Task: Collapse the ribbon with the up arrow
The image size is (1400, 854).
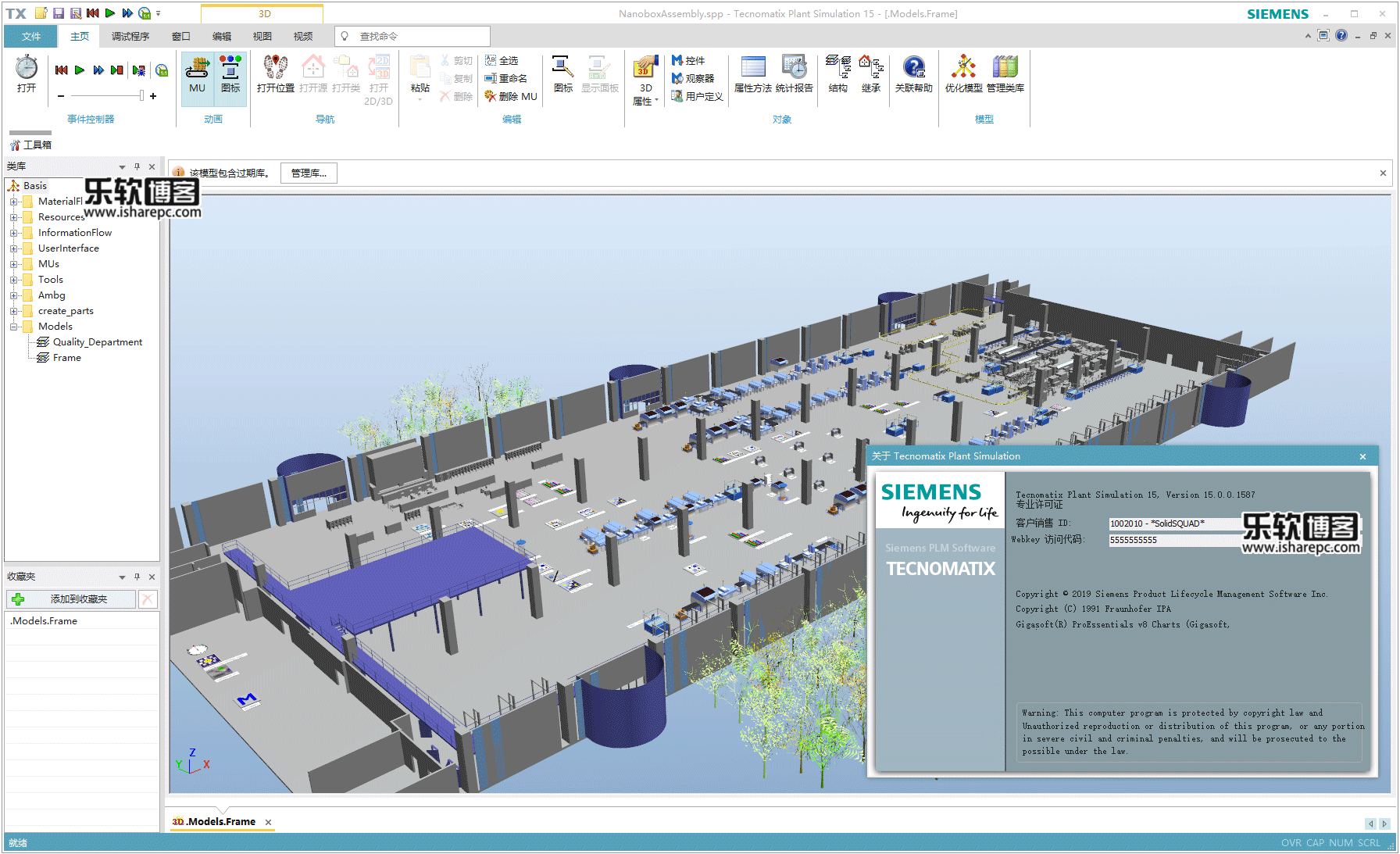Action: 1308,36
